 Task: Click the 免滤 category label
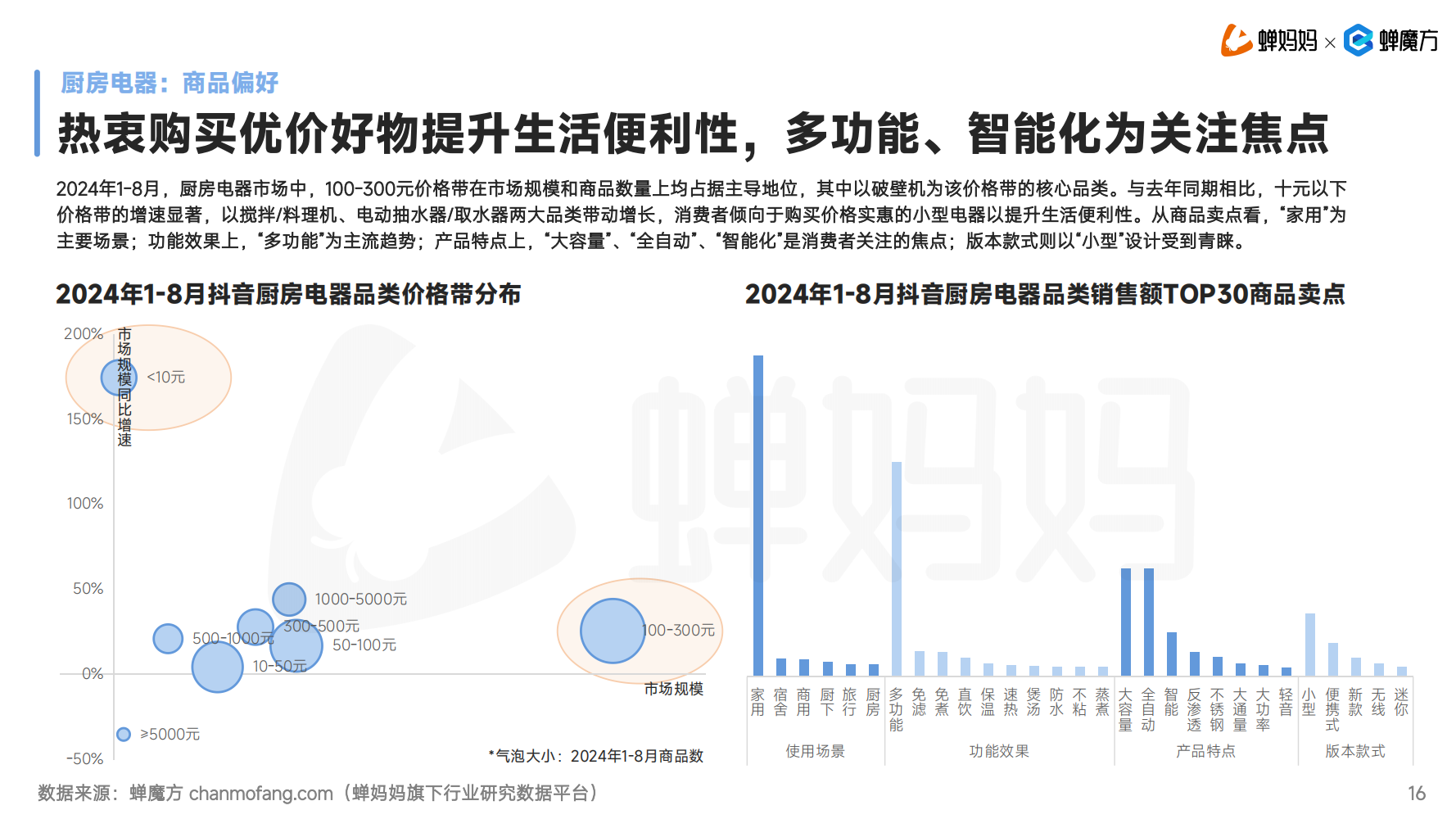pos(920,703)
